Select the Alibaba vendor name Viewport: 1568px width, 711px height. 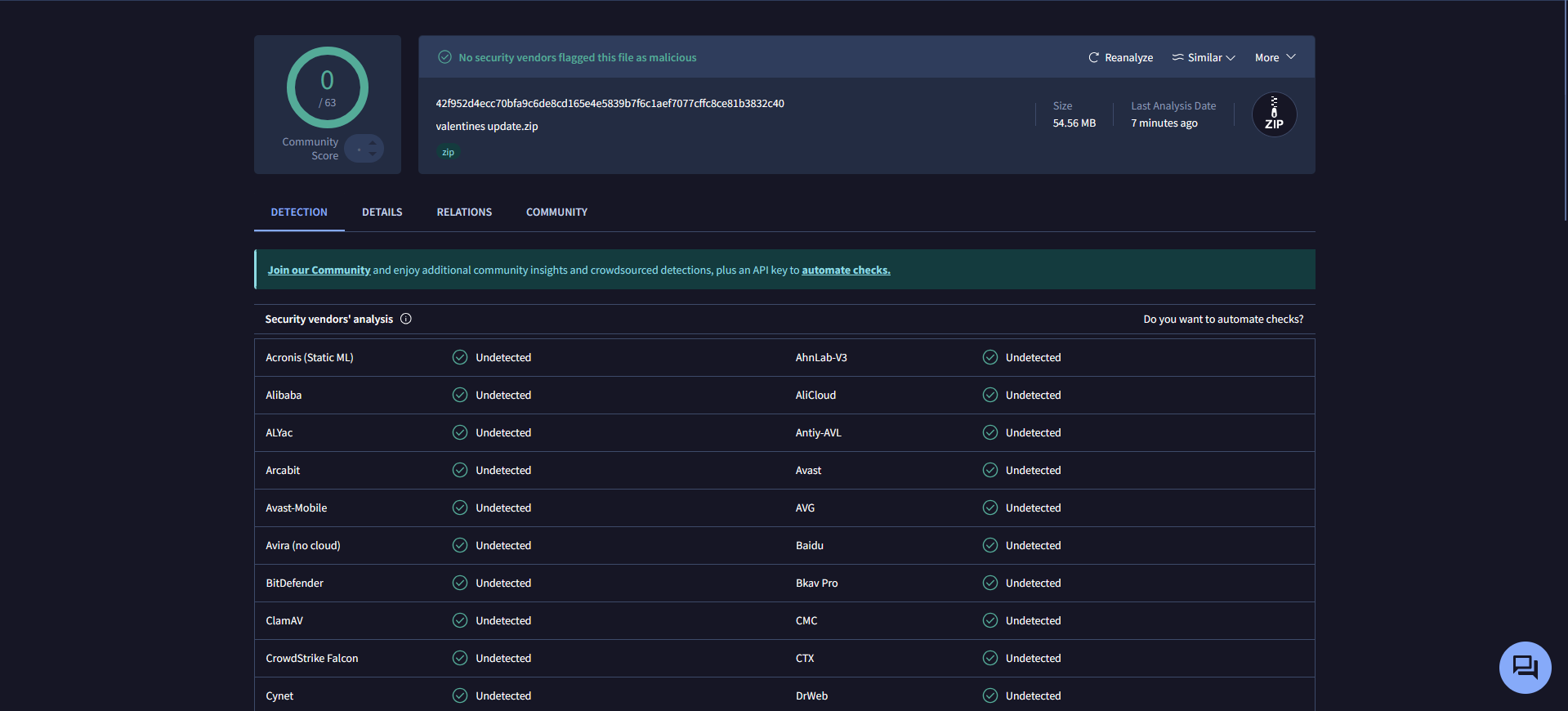click(284, 396)
